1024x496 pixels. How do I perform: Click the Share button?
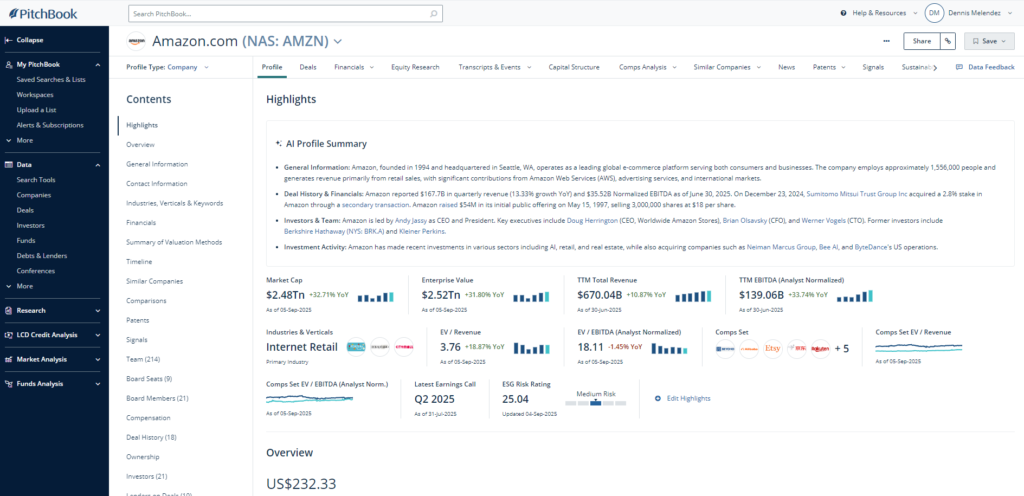(920, 41)
